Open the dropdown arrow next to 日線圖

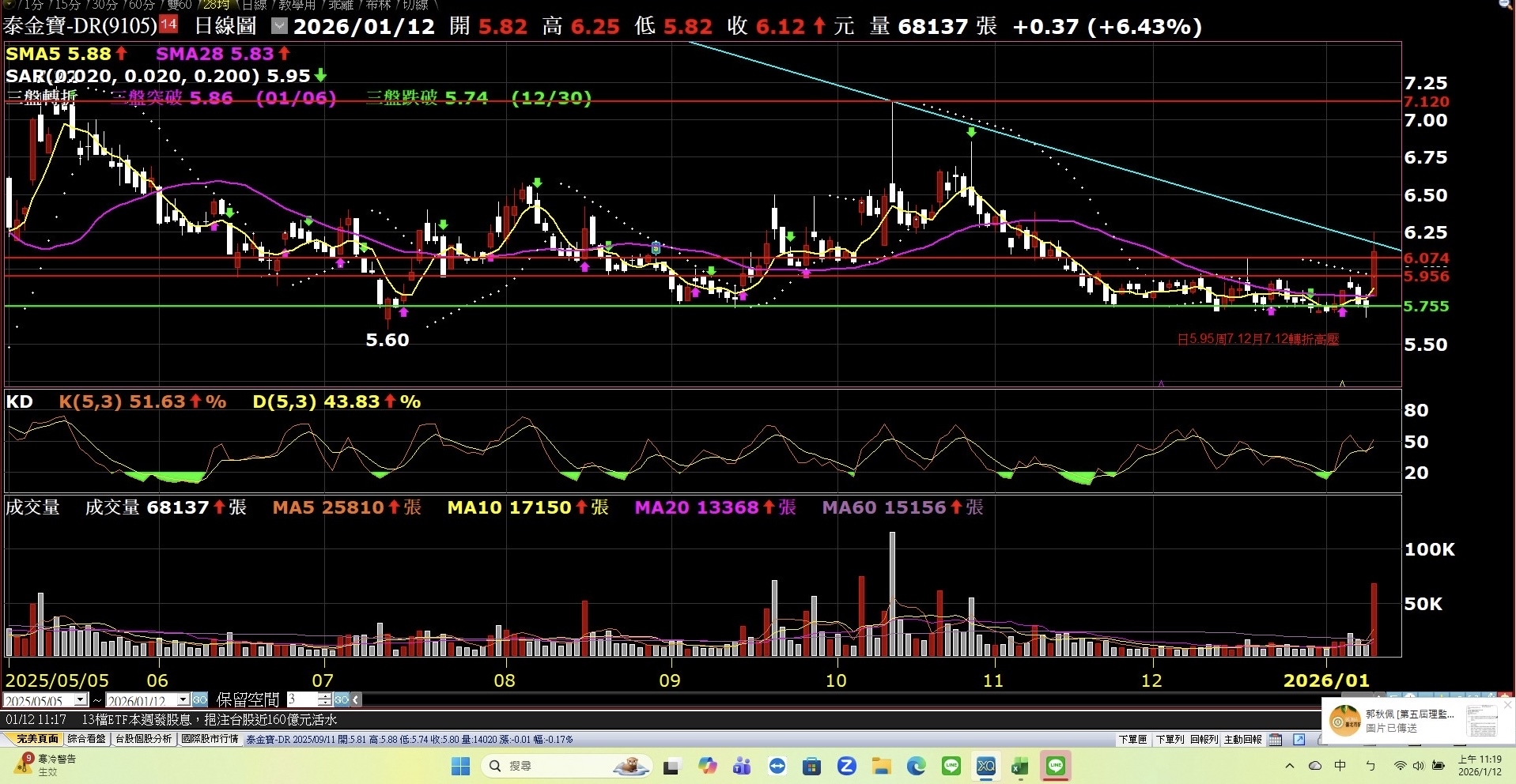pyautogui.click(x=279, y=26)
